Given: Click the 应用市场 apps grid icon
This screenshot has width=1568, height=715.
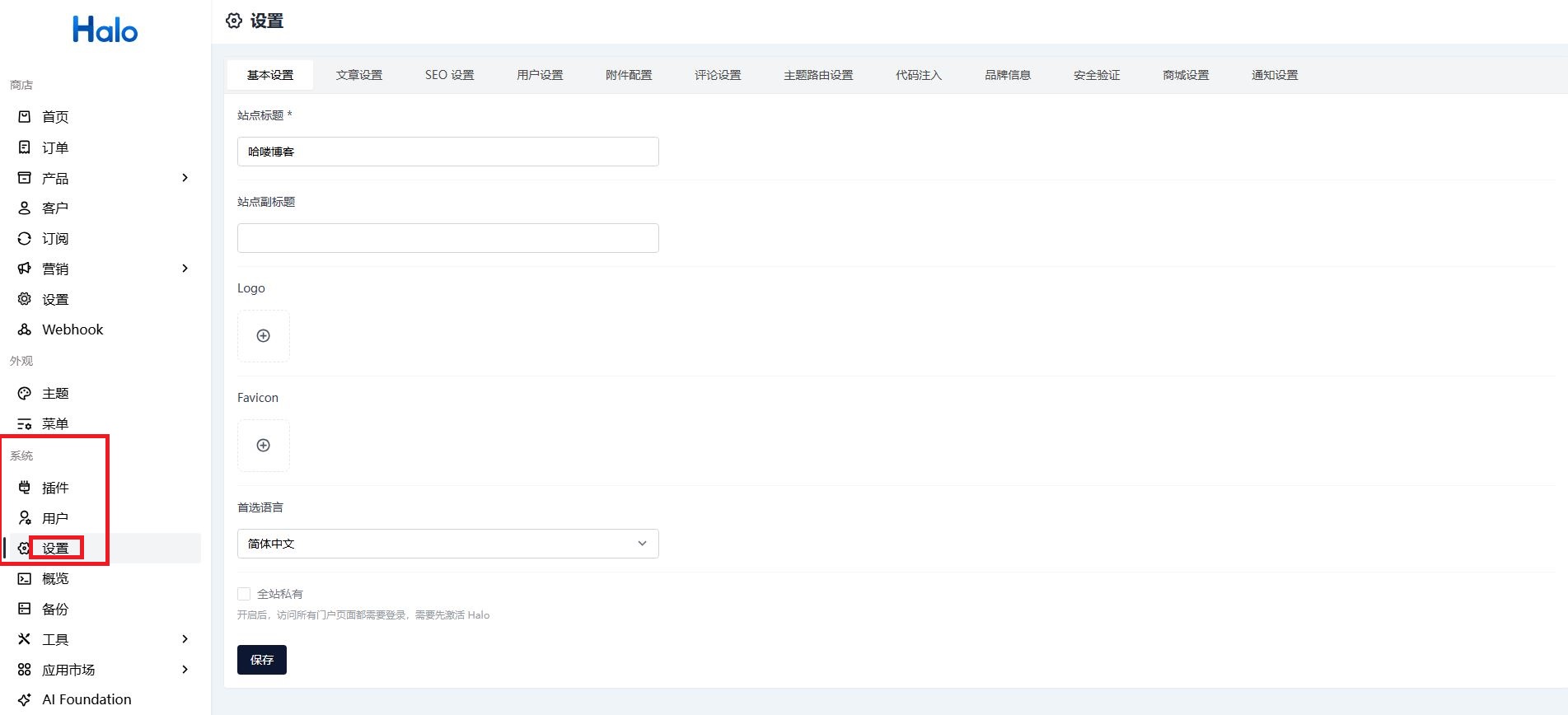Looking at the screenshot, I should click(x=25, y=670).
